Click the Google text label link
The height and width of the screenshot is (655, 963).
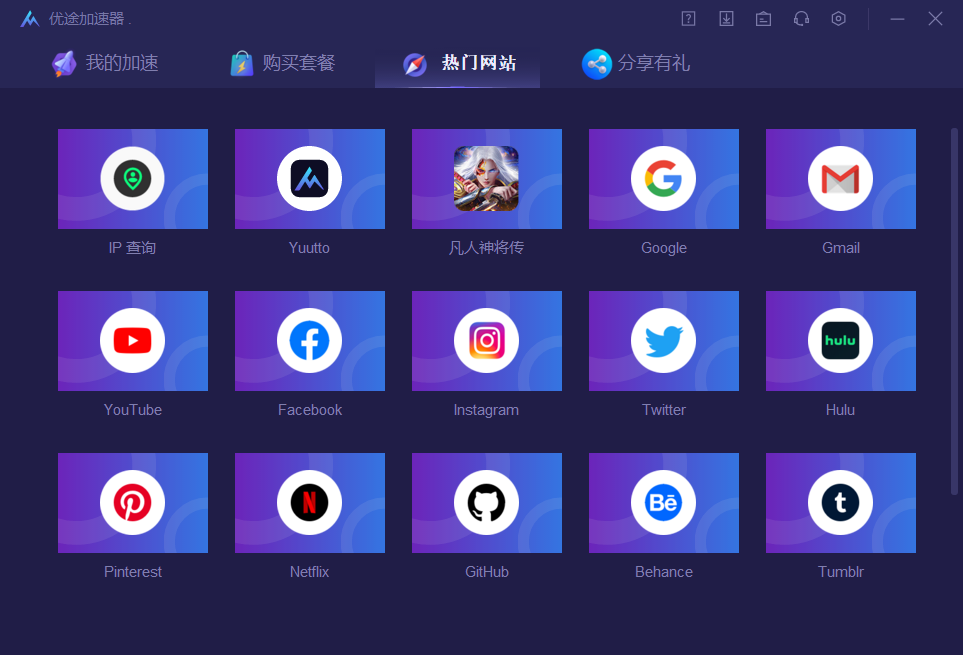664,248
